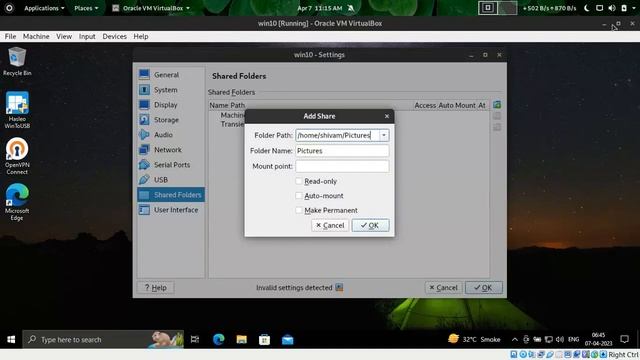Open the Applications menu
Screen dimensions: 640x360
coord(44,8)
